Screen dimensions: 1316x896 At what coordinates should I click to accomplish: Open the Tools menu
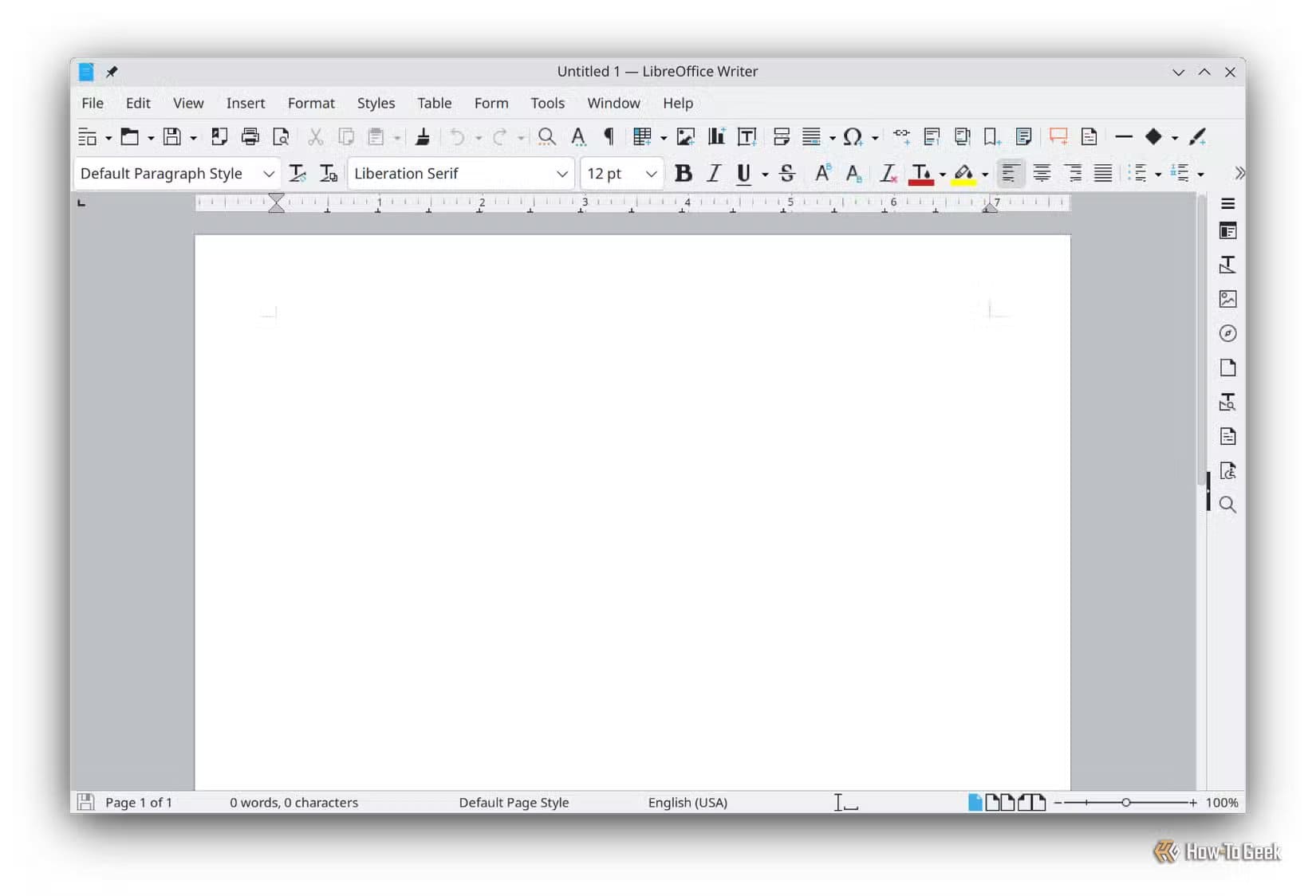(548, 103)
